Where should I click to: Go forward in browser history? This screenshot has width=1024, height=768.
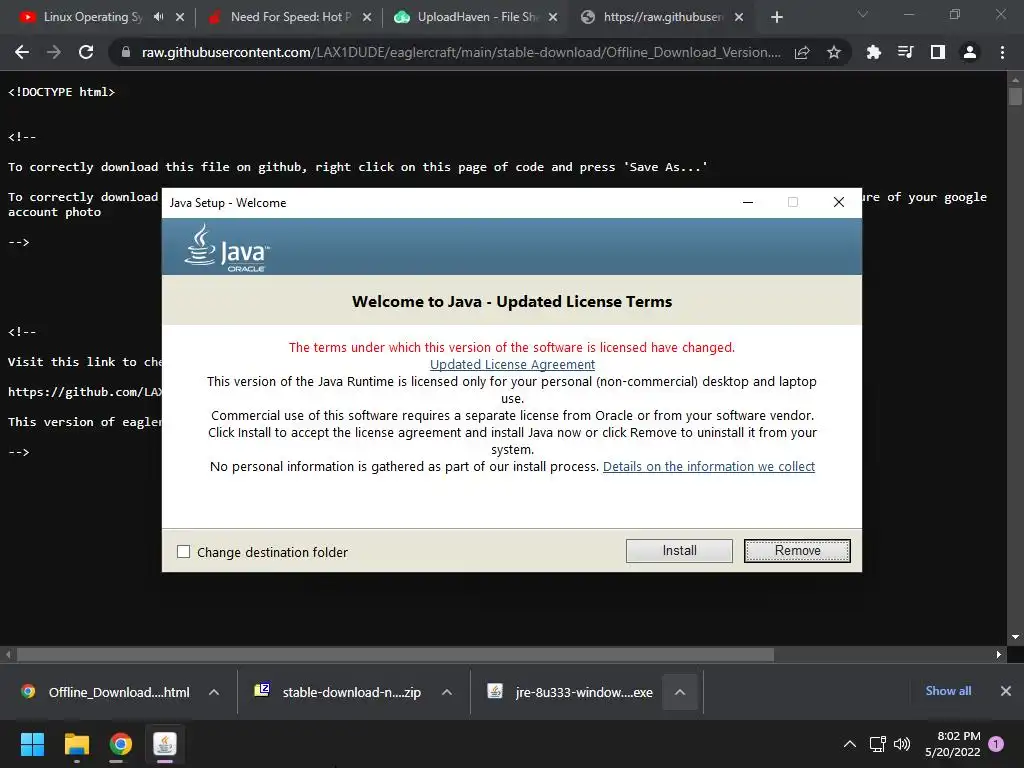click(54, 52)
